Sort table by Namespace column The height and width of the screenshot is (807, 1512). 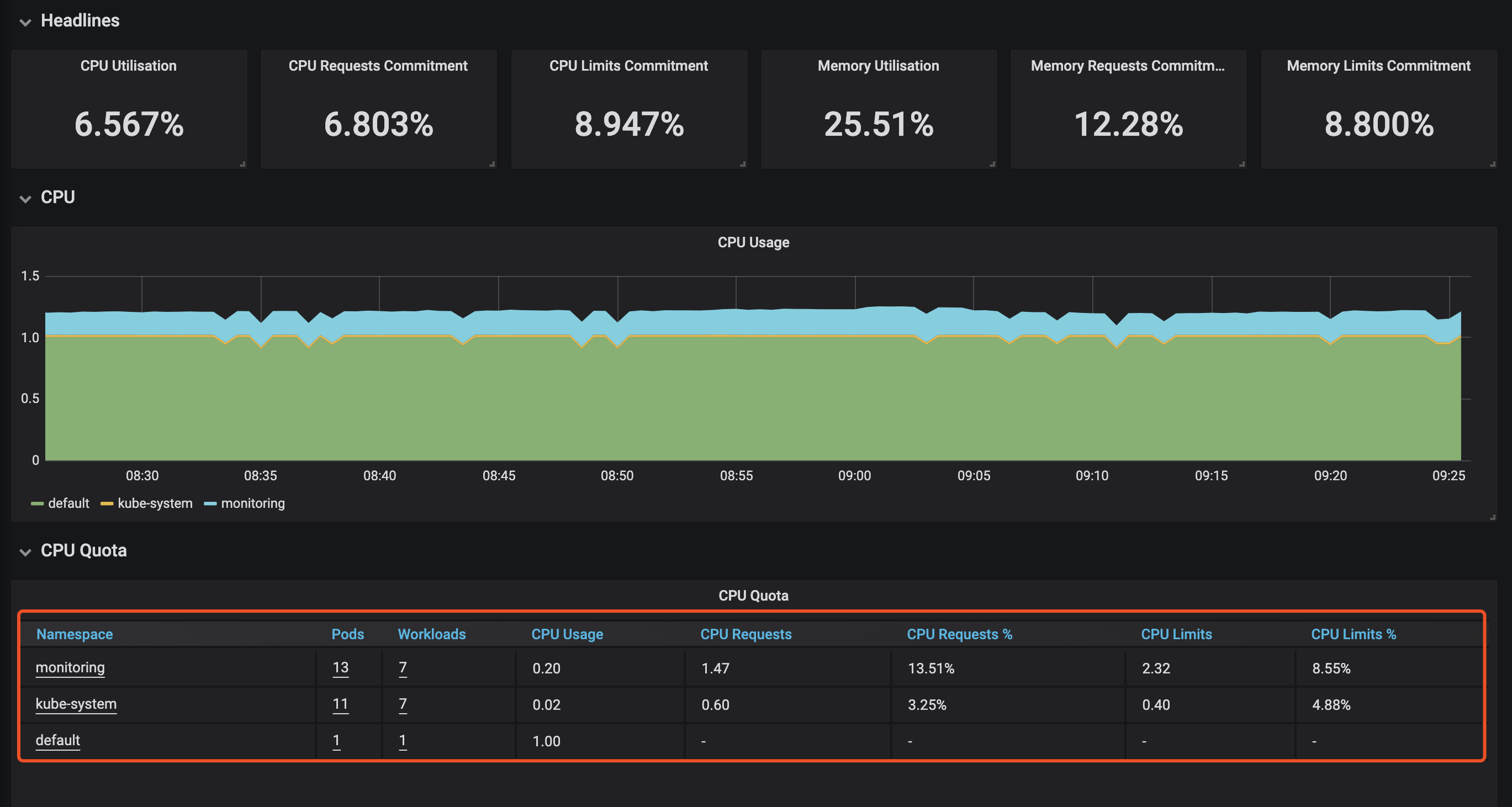(x=75, y=634)
